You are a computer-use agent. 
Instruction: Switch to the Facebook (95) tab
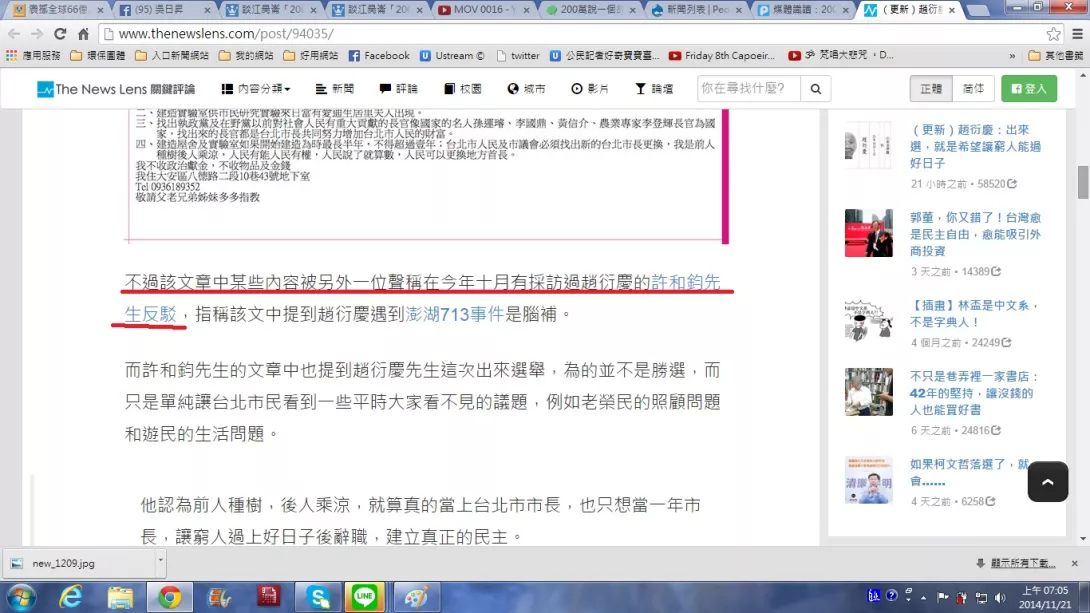pos(163,10)
